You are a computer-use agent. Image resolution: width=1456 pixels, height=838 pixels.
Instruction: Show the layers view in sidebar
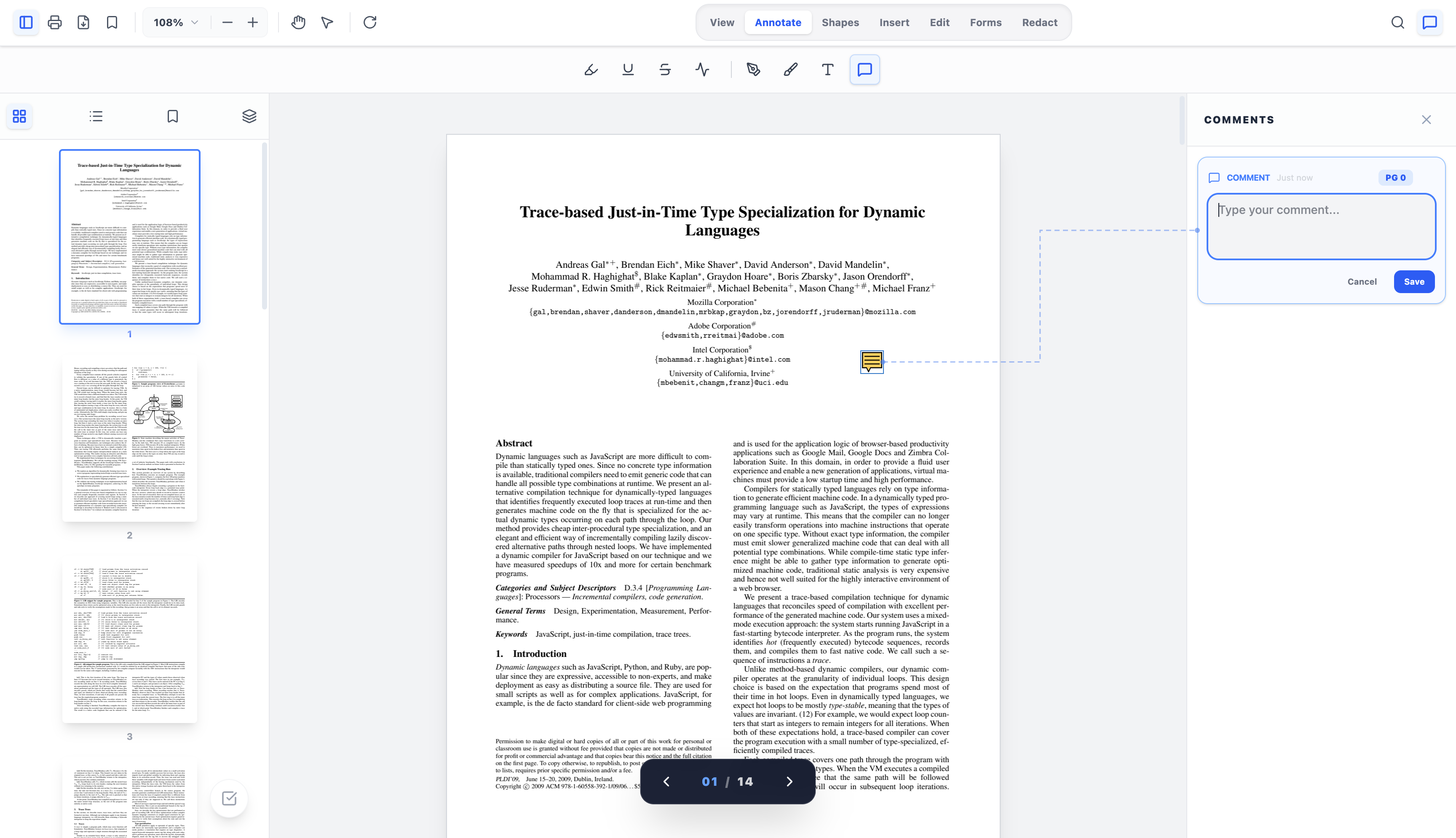pyautogui.click(x=249, y=116)
